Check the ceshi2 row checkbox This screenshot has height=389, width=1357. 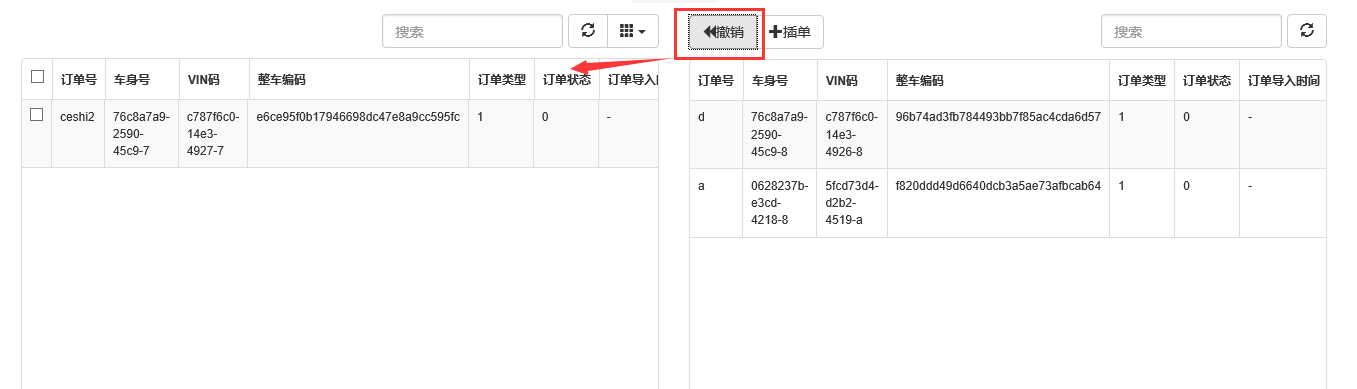(x=37, y=115)
